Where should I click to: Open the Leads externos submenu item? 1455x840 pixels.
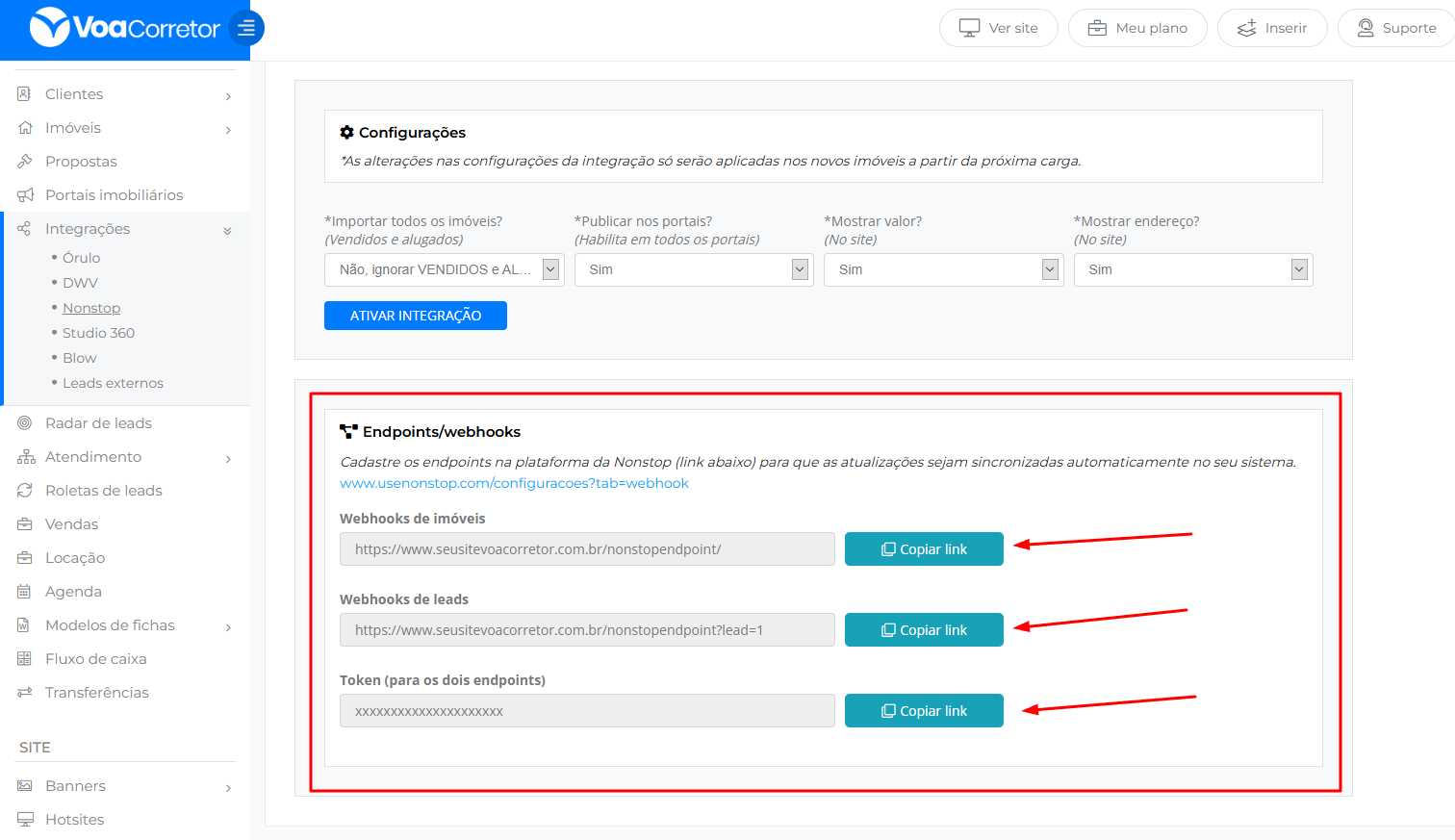113,383
